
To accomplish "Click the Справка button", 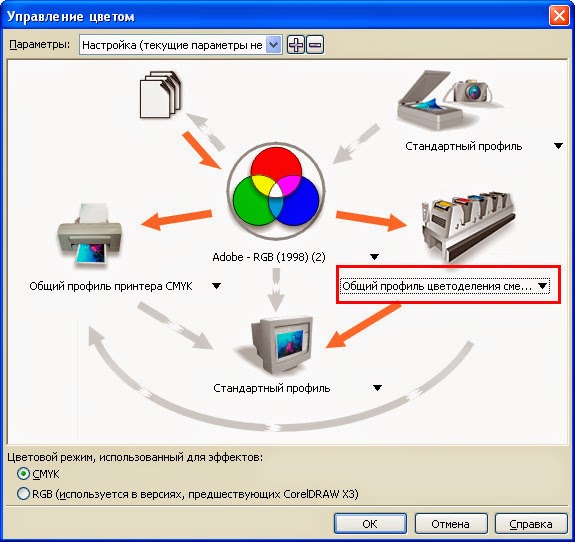I will coord(531,524).
